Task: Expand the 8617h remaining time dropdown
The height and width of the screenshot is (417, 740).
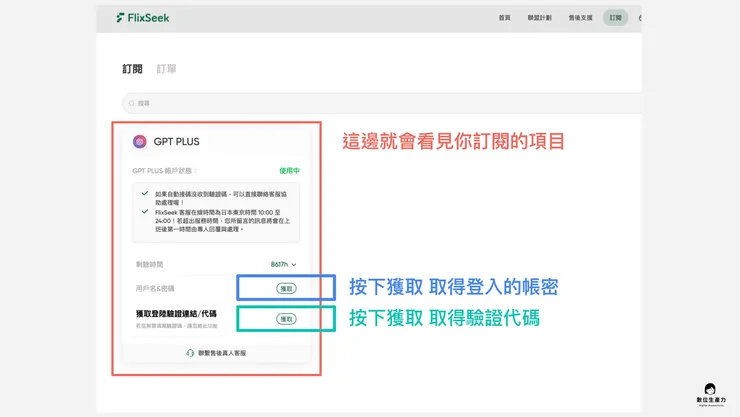Action: pos(284,265)
